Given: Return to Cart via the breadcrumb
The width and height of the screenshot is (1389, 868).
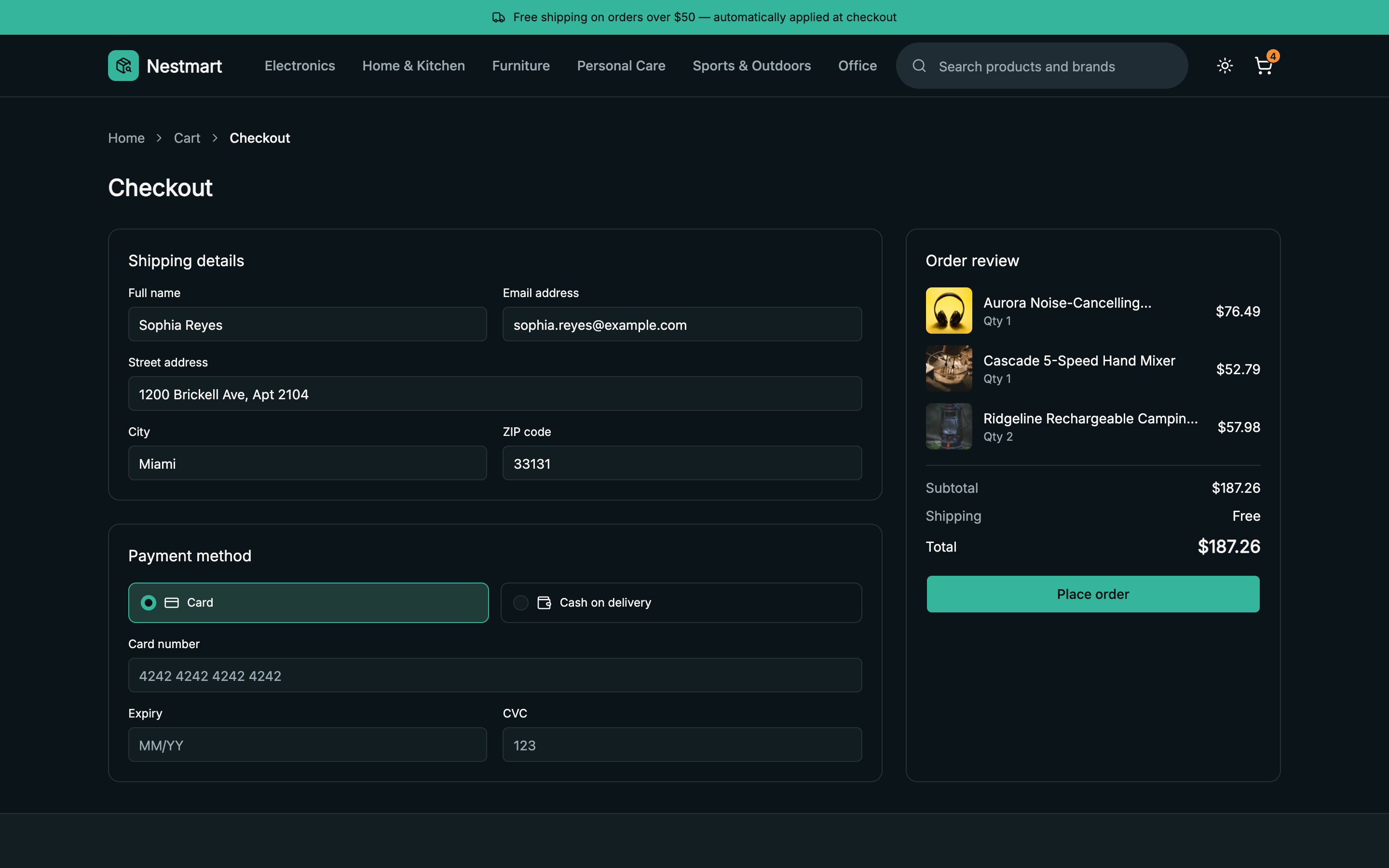Looking at the screenshot, I should coord(187,138).
